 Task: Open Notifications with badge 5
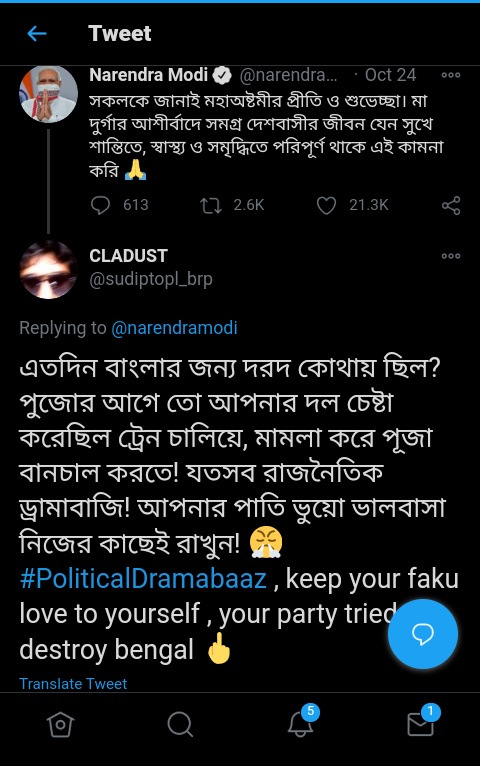(302, 721)
